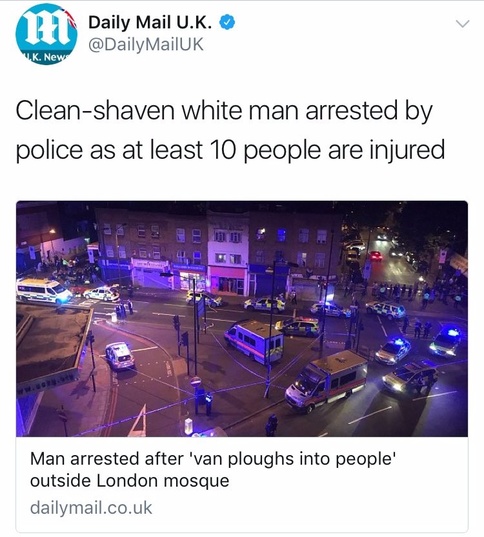
Task: Follow the dailymail.co.uk domain link
Action: pyautogui.click(x=91, y=508)
